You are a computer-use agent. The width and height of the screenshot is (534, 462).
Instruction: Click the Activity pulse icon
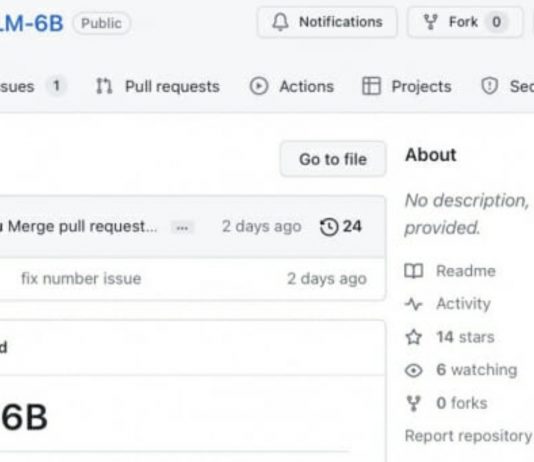point(414,304)
